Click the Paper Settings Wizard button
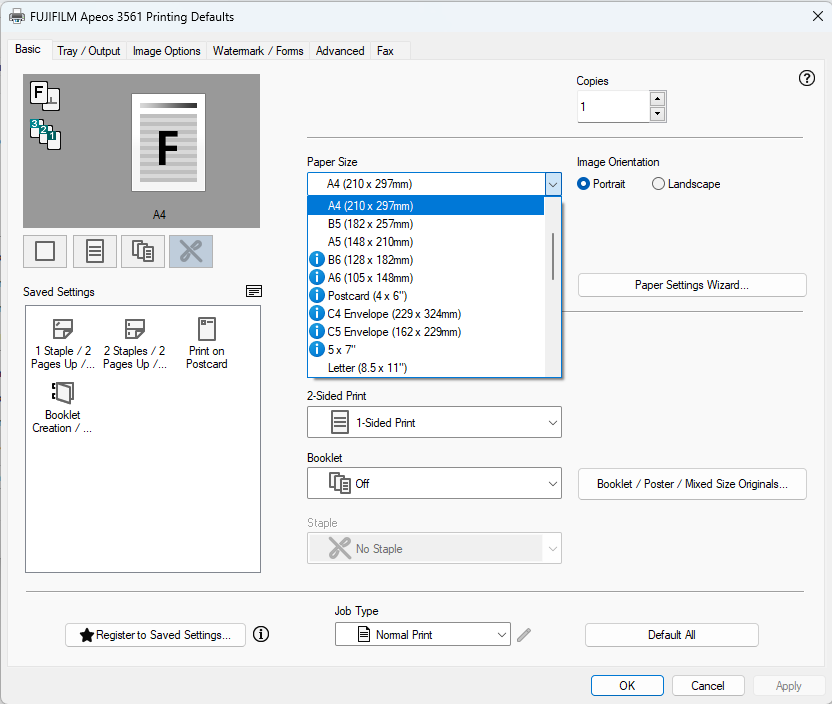This screenshot has height=704, width=832. click(692, 285)
